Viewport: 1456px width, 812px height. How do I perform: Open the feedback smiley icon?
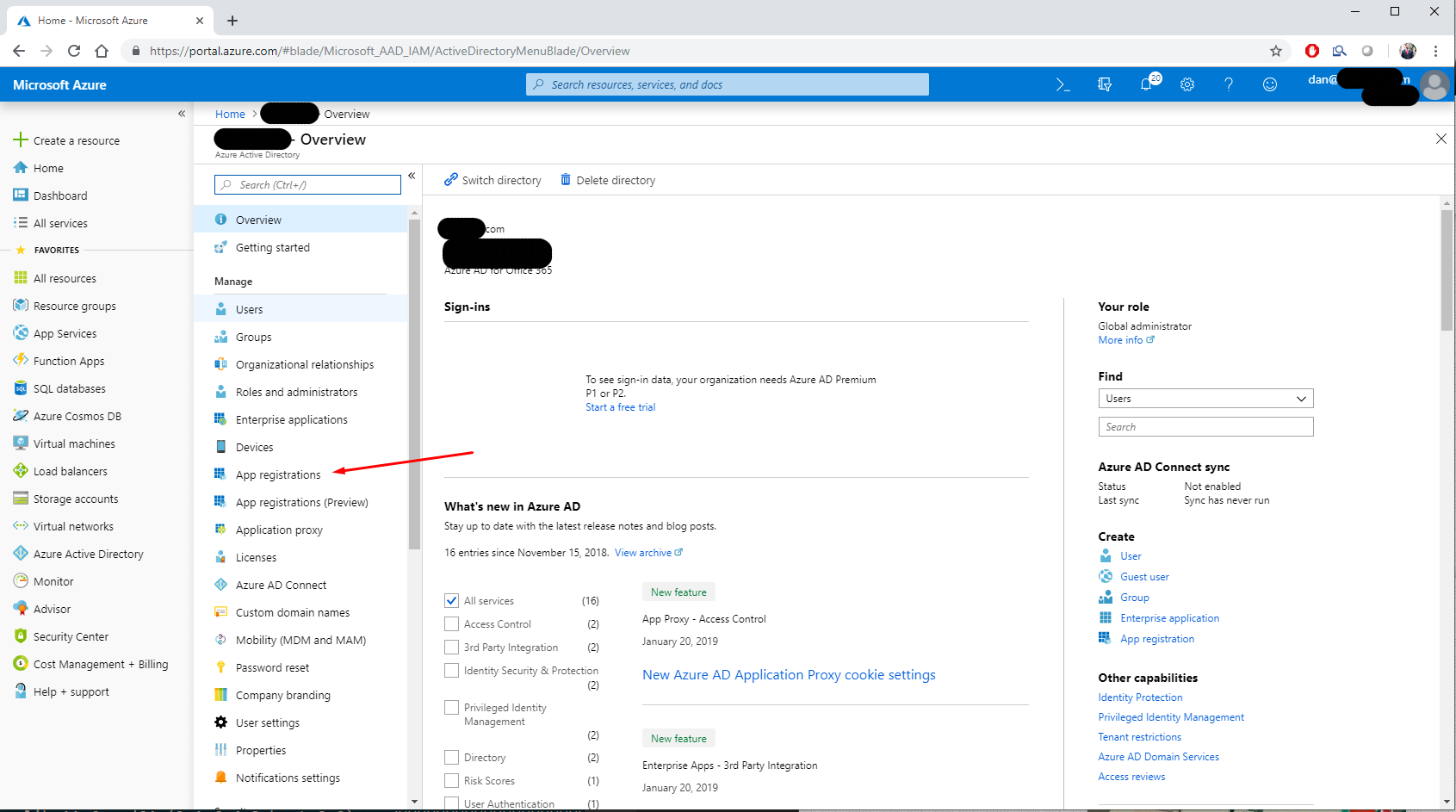(x=1270, y=84)
